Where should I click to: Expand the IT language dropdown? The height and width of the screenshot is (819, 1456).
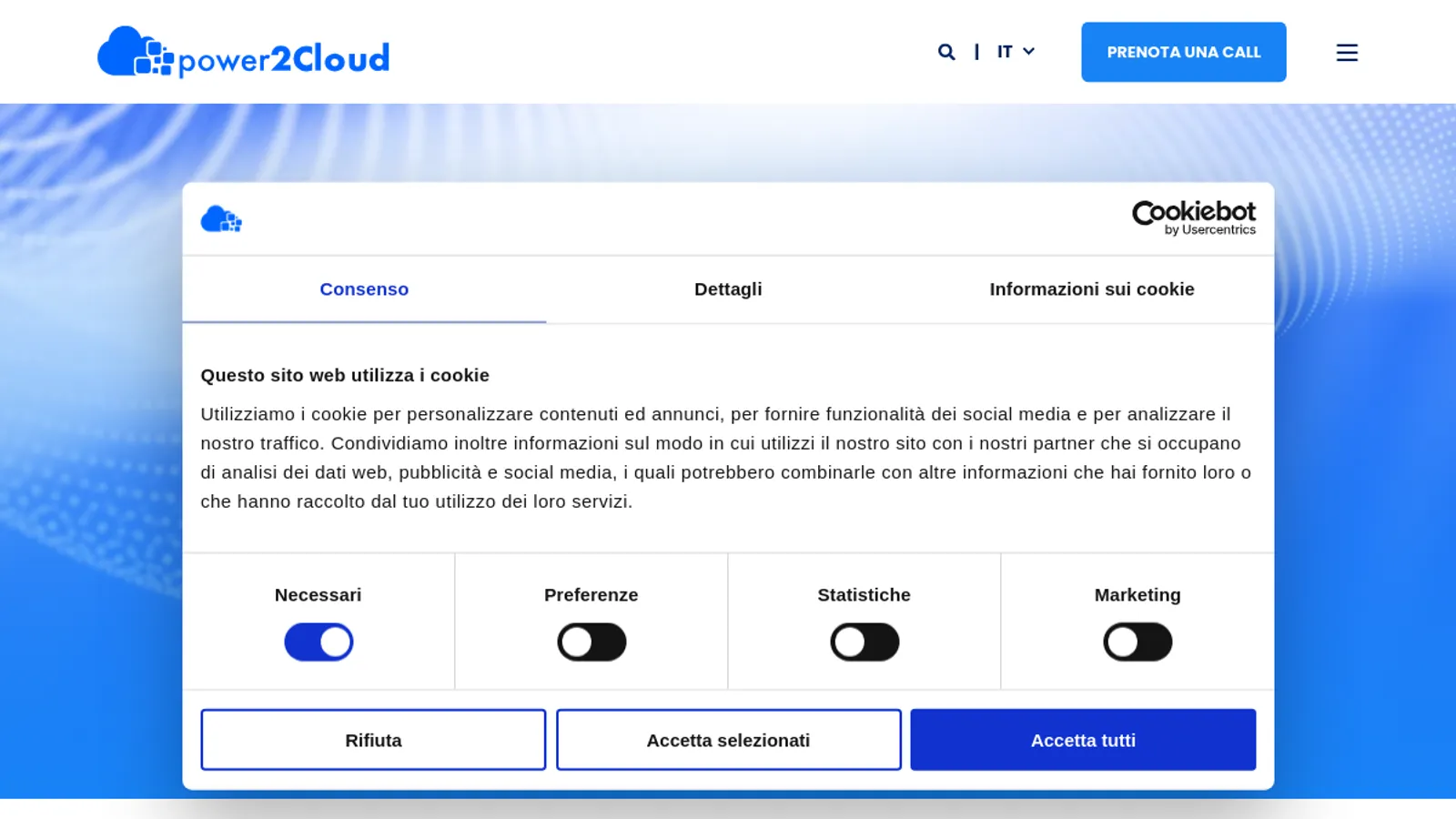pyautogui.click(x=1016, y=52)
